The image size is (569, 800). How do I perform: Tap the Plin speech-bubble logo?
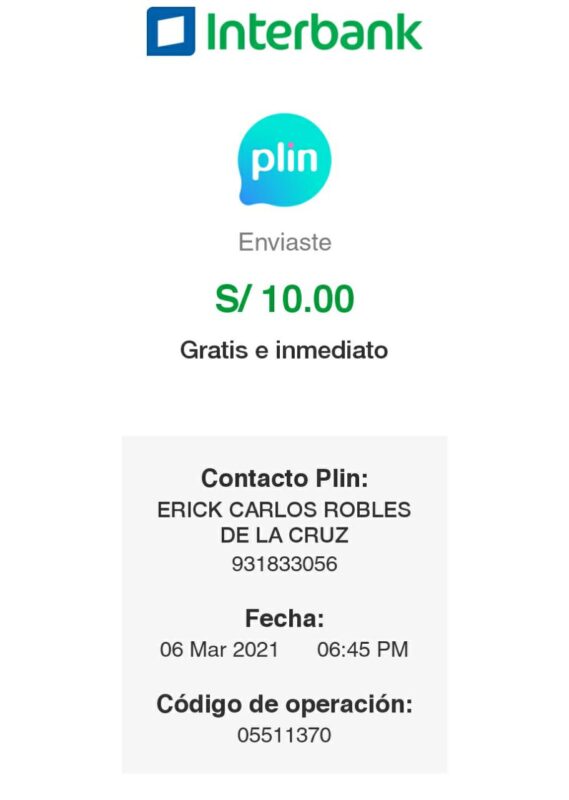click(x=284, y=159)
